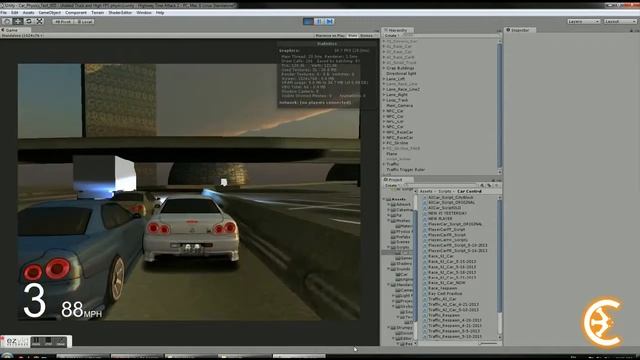Click the Step frame button
The height and width of the screenshot is (360, 640).
329,21
